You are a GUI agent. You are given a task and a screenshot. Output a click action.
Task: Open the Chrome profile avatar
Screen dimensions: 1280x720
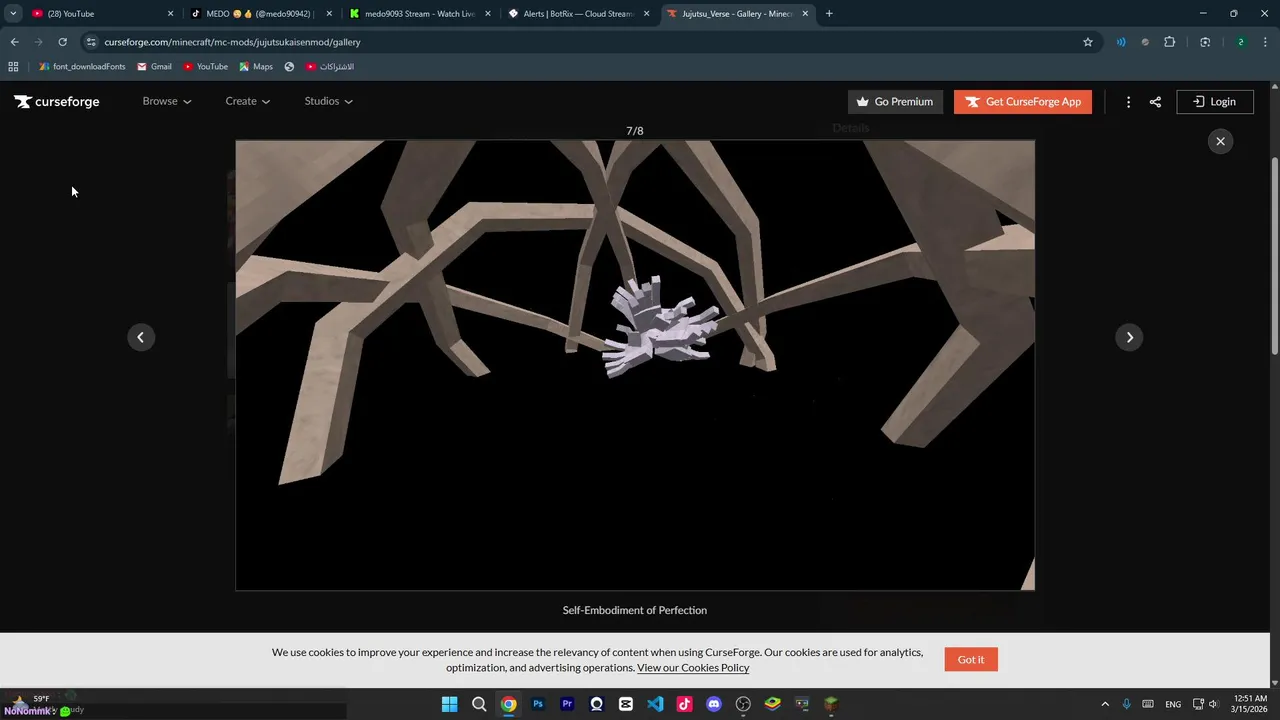pos(1240,42)
